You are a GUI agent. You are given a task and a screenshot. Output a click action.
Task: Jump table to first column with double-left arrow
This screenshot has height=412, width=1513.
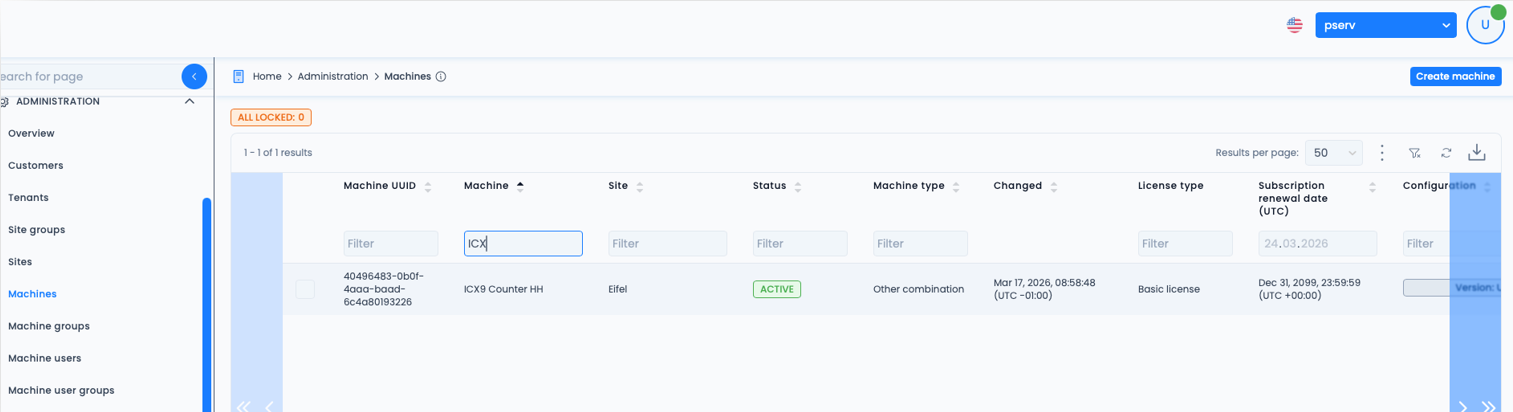pyautogui.click(x=243, y=406)
